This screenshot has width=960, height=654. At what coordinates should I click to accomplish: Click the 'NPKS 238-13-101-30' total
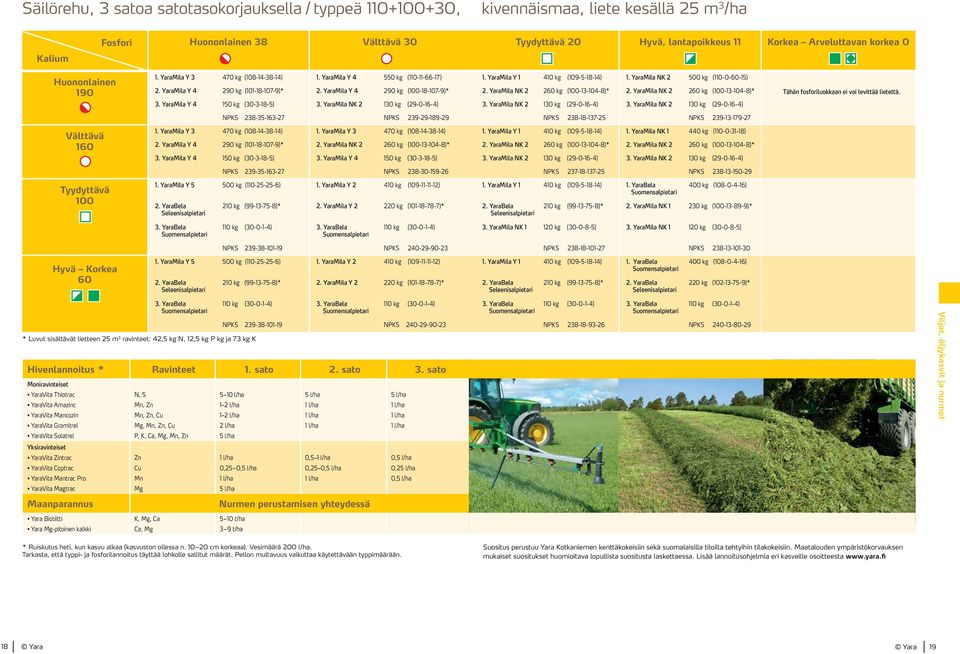coord(719,248)
